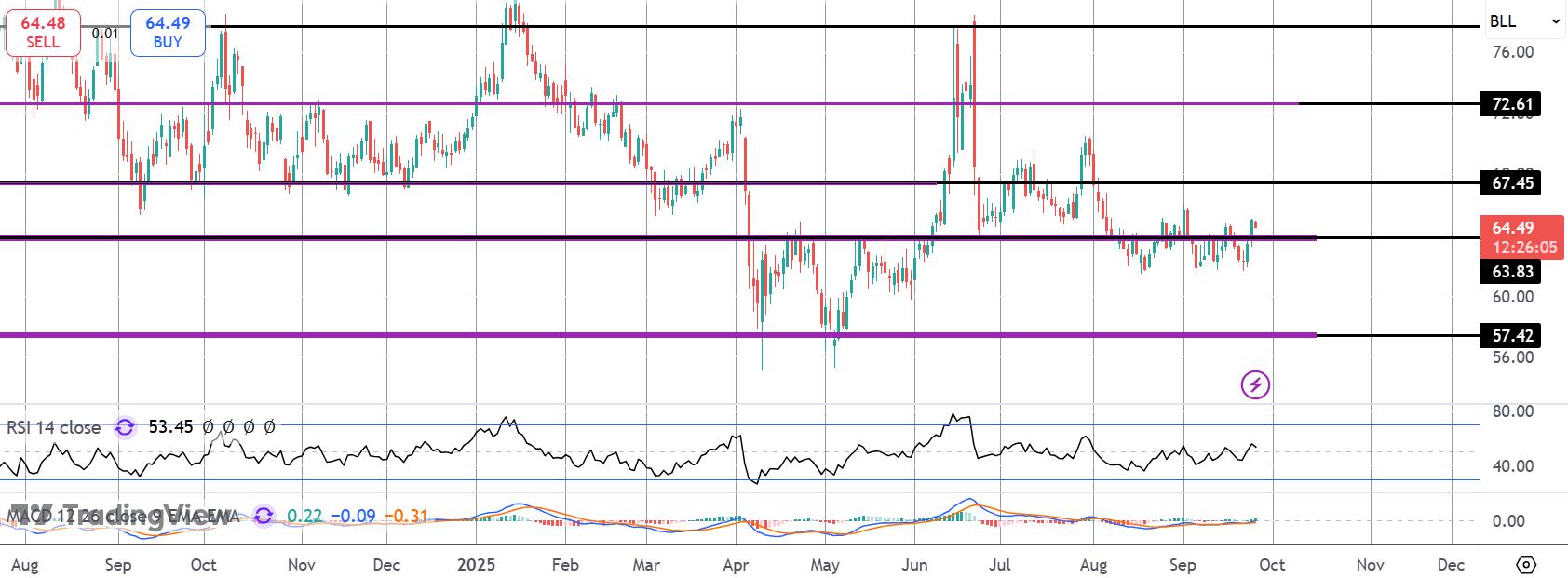Click 60.00 on the price axis
Viewport: 1568px width, 578px height.
1512,297
